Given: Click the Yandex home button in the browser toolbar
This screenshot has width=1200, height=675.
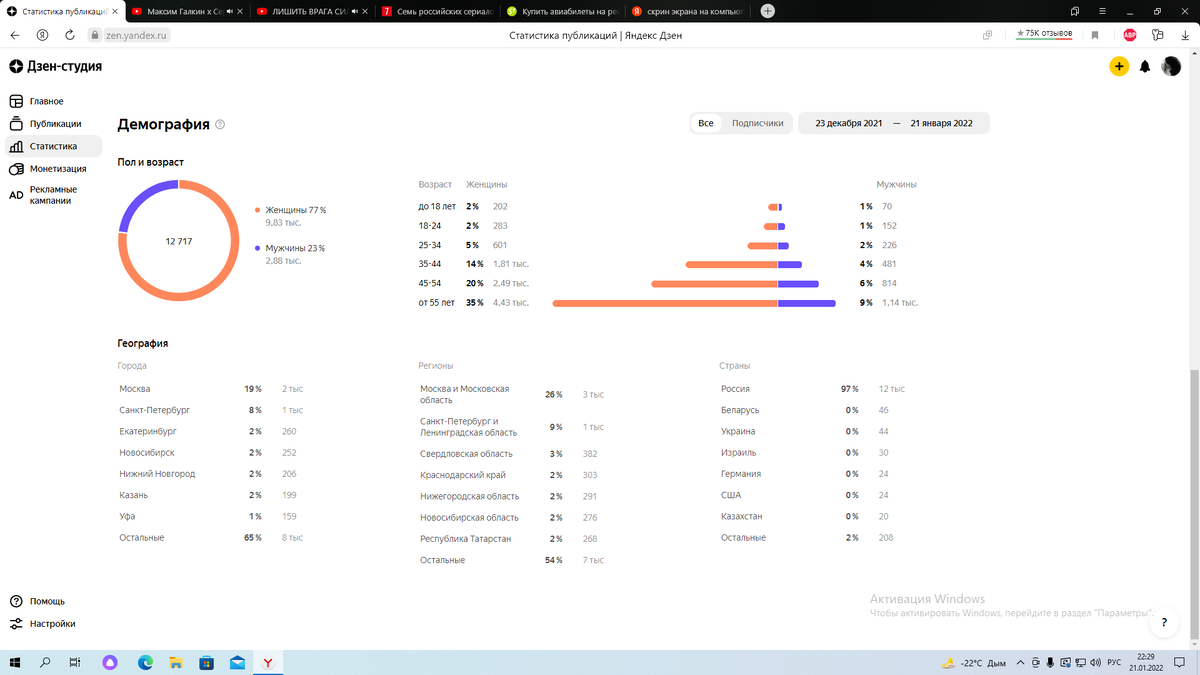Looking at the screenshot, I should [43, 34].
